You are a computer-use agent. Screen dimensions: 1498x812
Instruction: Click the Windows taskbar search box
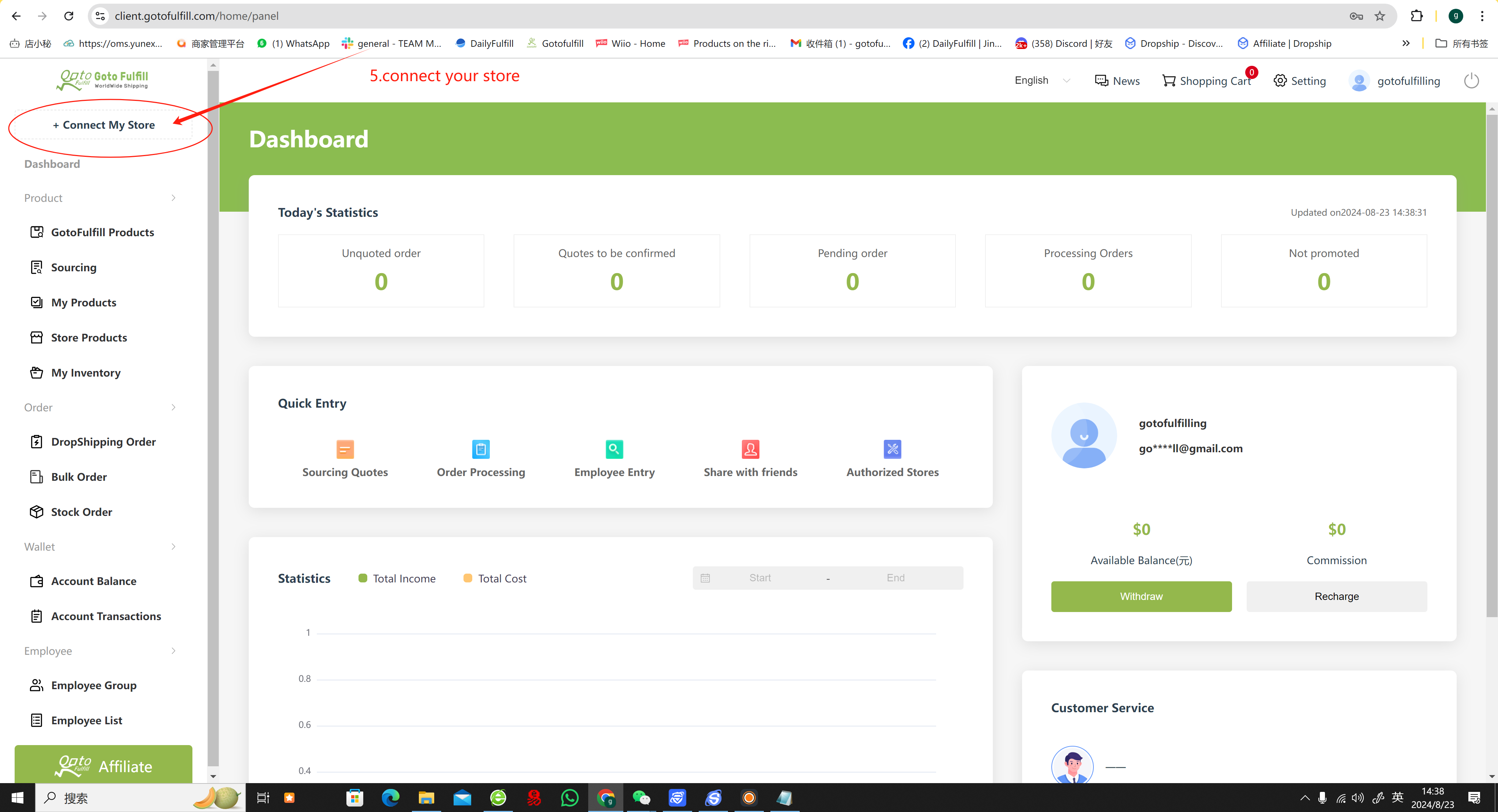140,798
